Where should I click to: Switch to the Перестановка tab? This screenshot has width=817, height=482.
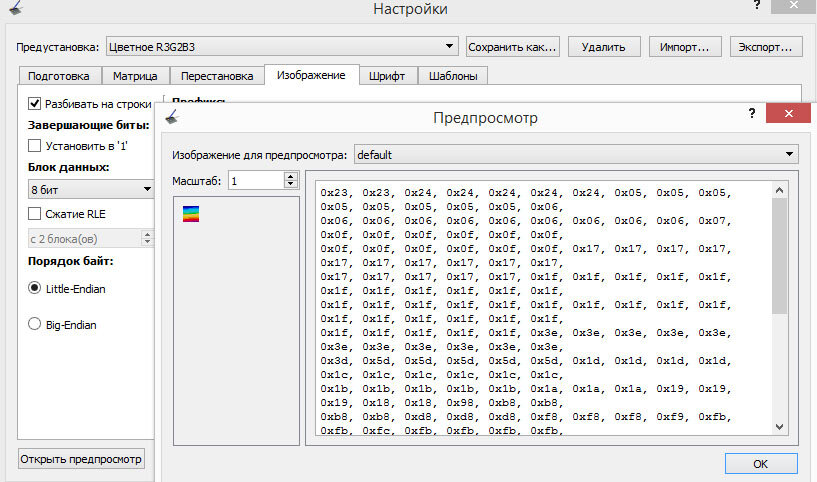(217, 76)
